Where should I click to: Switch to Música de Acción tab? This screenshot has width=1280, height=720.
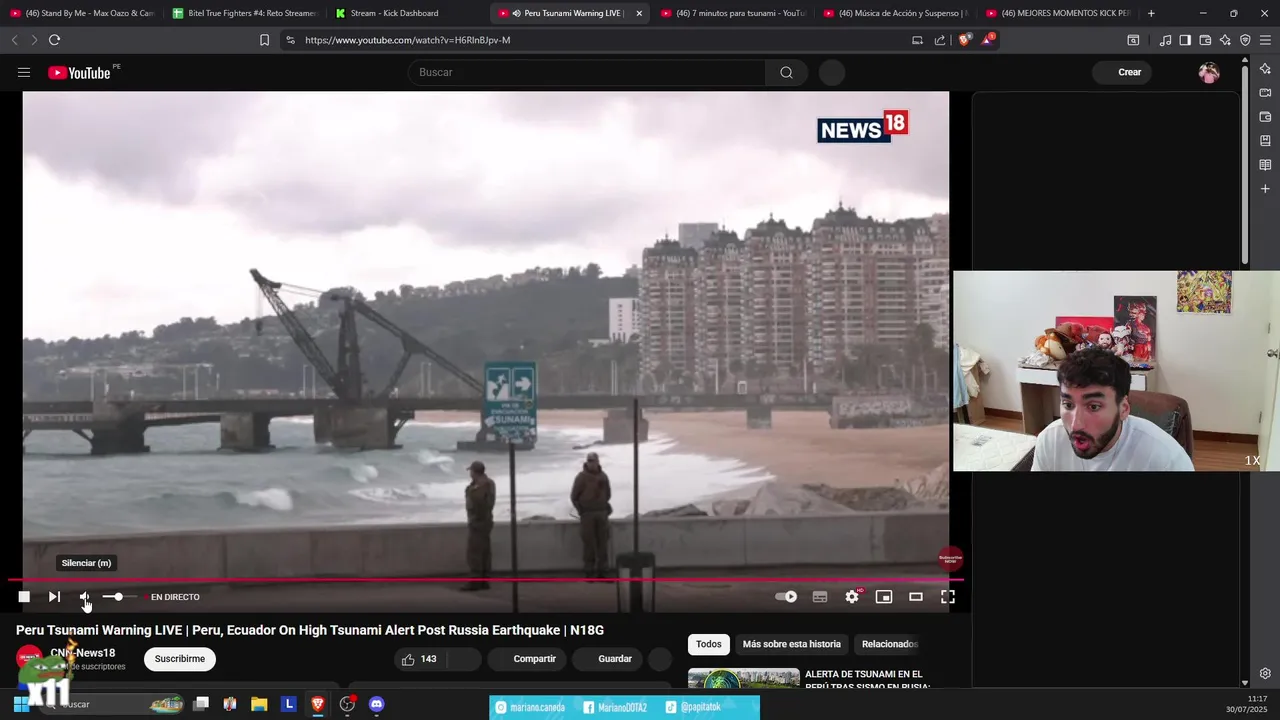(x=896, y=13)
